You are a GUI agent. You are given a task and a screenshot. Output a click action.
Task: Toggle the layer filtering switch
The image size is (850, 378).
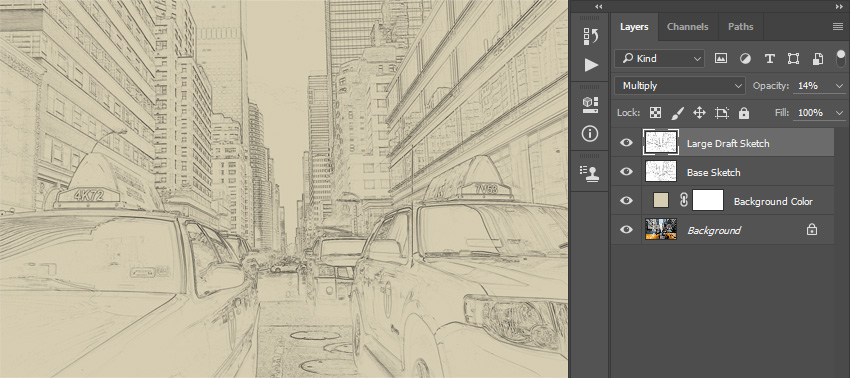(841, 58)
